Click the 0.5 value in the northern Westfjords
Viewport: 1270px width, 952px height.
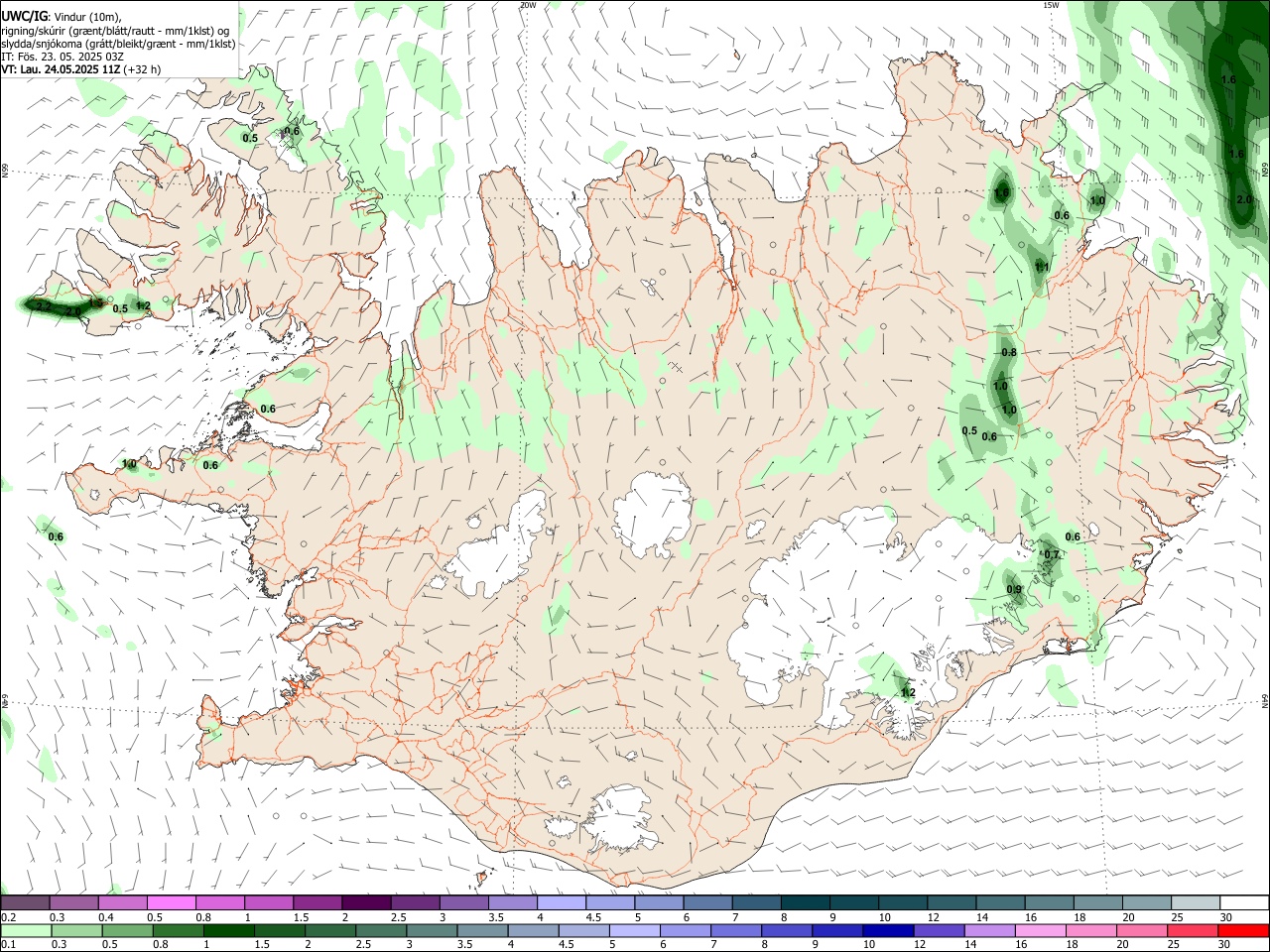tap(250, 139)
